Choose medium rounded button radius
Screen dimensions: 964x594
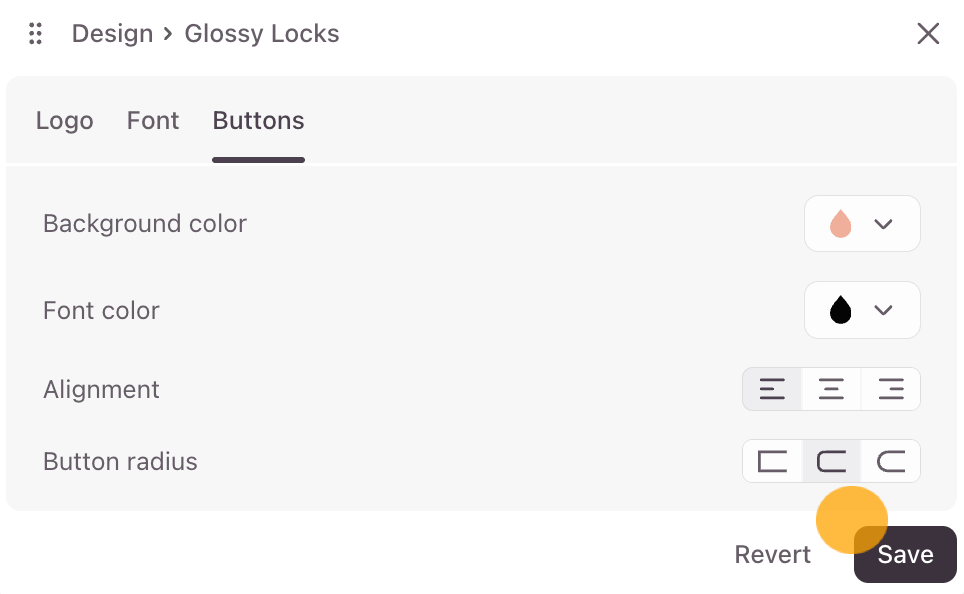(x=831, y=461)
